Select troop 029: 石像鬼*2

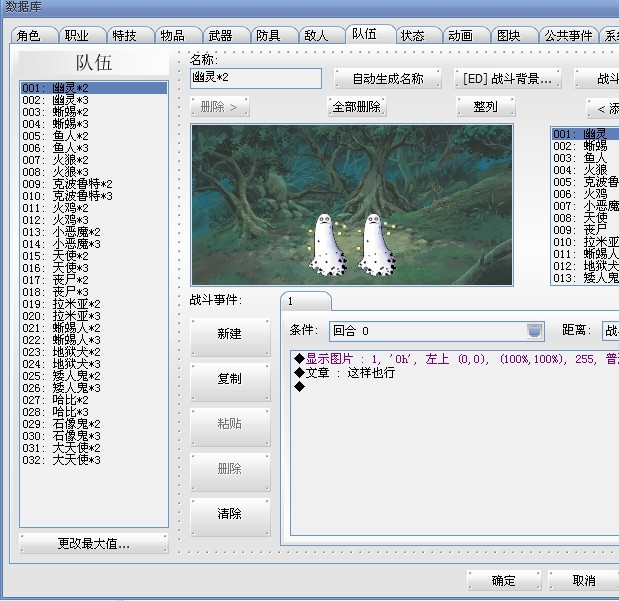[x=94, y=424]
